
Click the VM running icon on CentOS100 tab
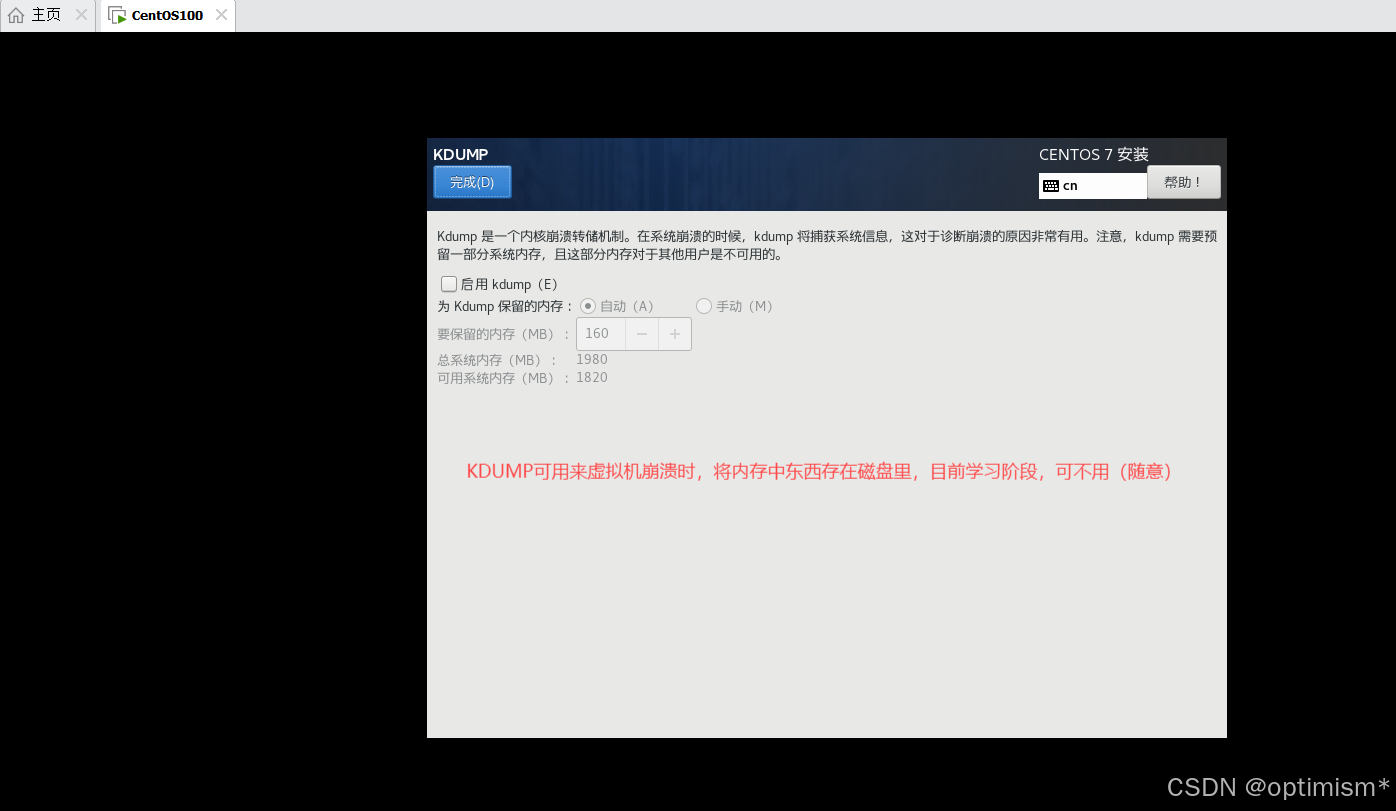[x=118, y=16]
